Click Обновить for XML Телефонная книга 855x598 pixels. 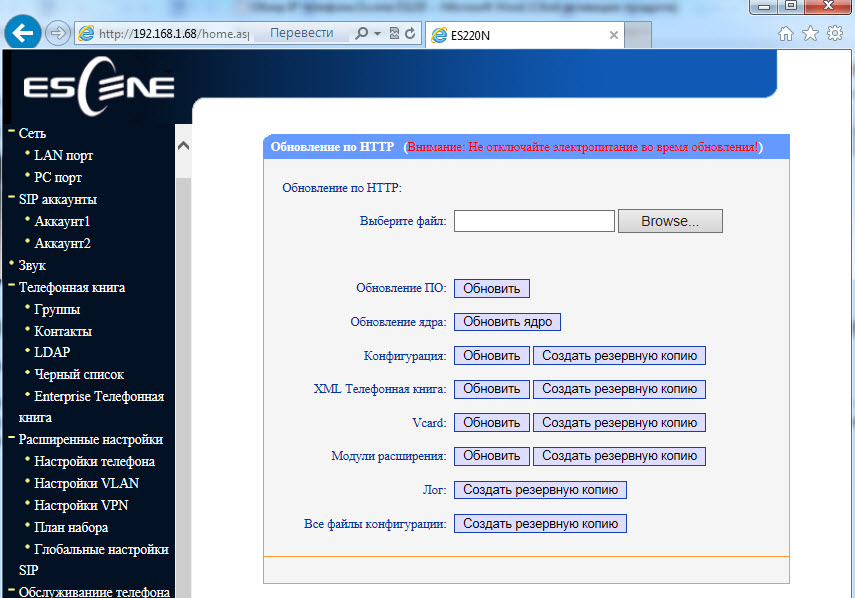(x=492, y=389)
